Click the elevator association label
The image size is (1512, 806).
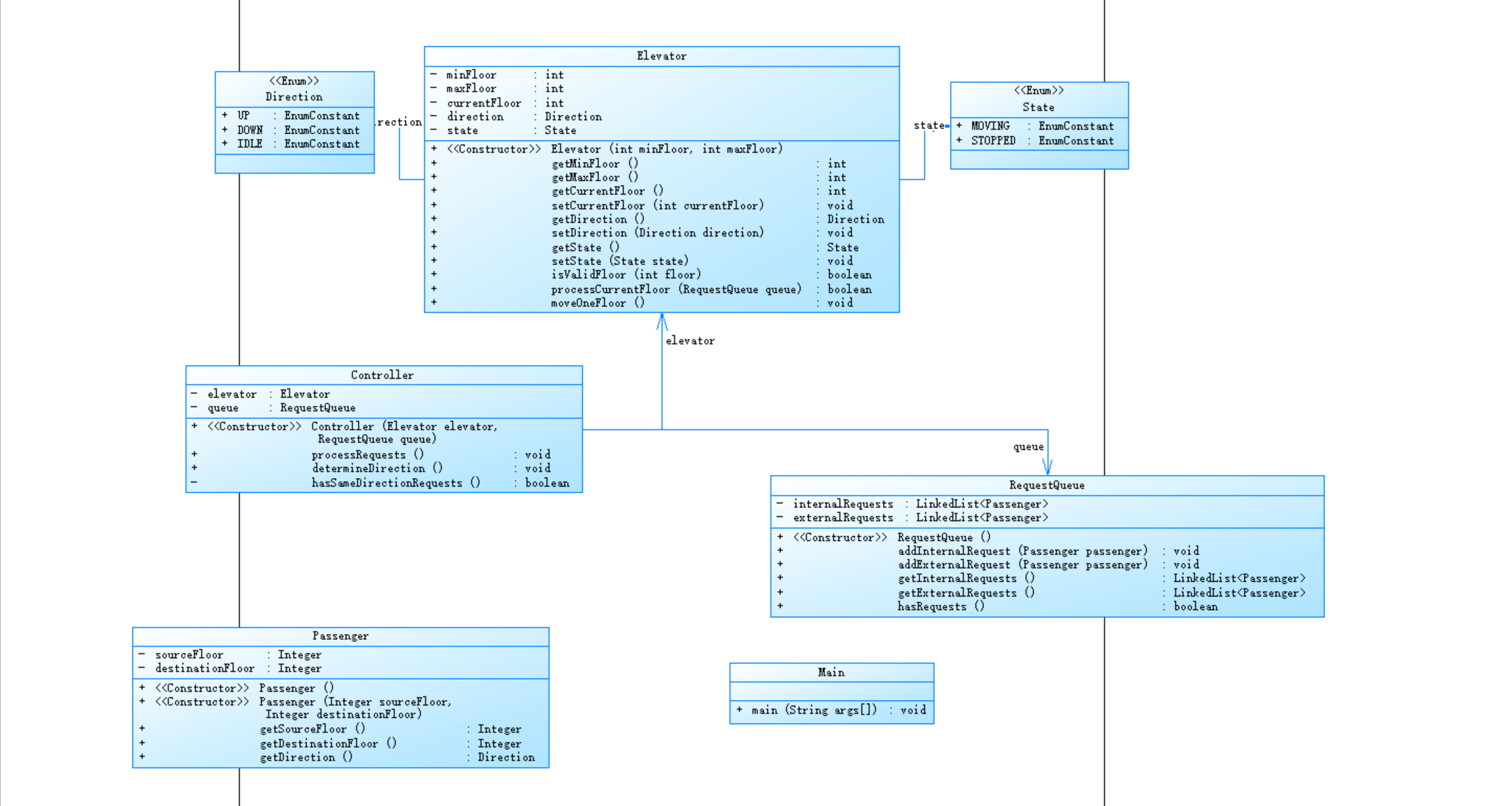coord(690,341)
